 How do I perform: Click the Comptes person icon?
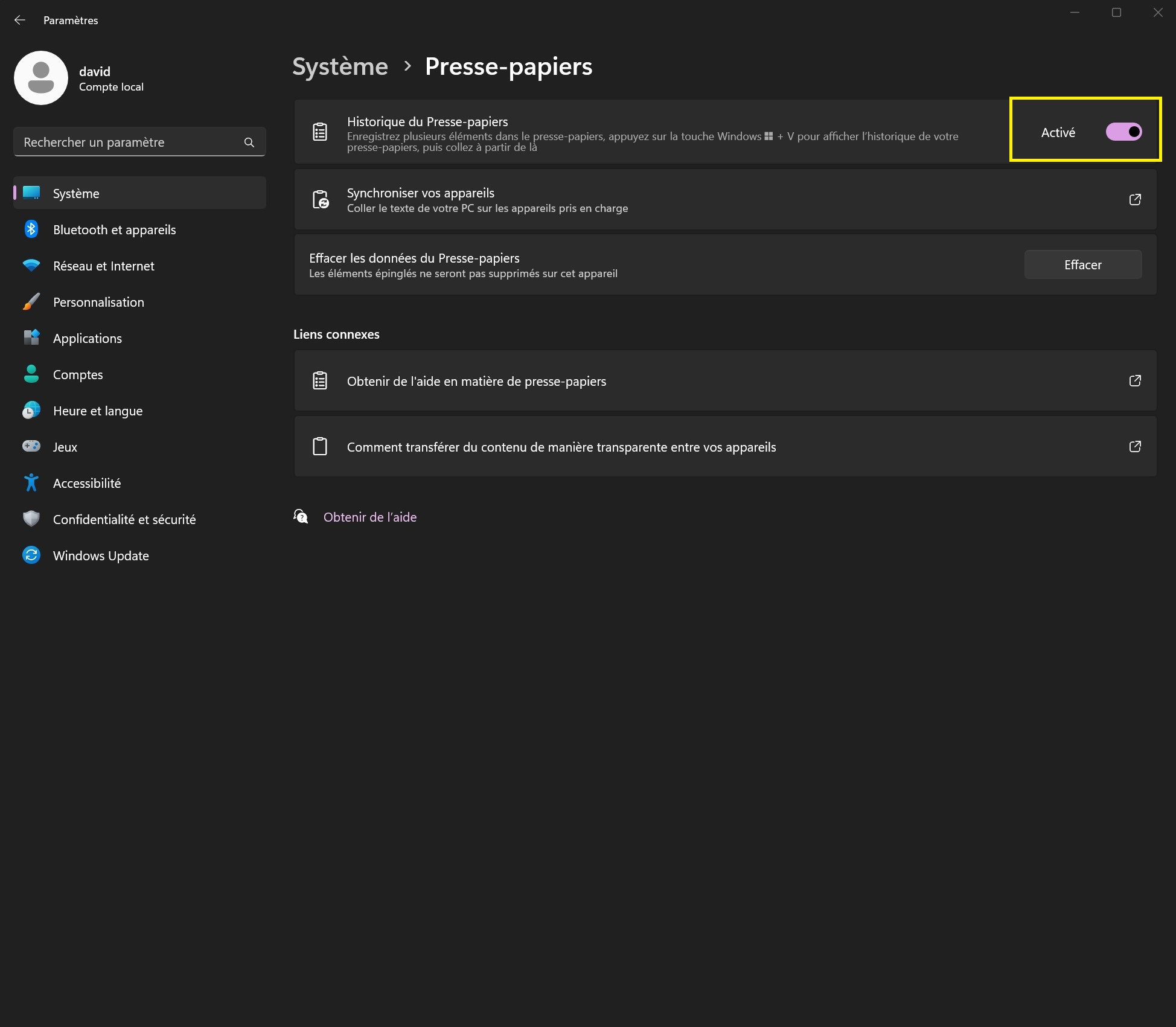[x=31, y=374]
